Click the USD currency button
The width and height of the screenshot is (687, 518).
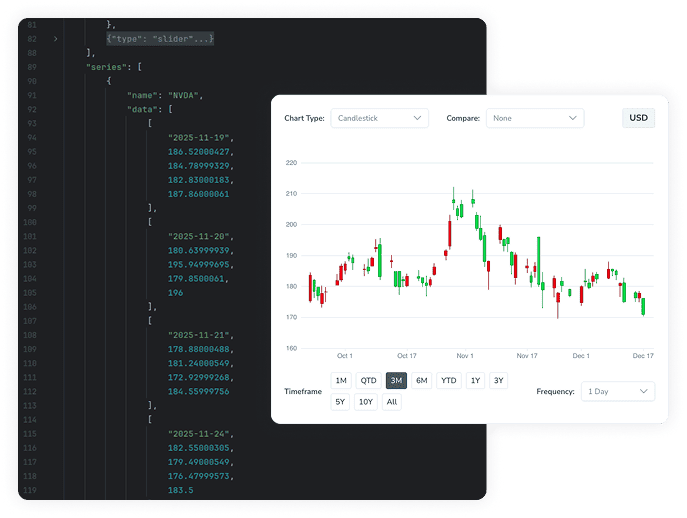[x=638, y=118]
